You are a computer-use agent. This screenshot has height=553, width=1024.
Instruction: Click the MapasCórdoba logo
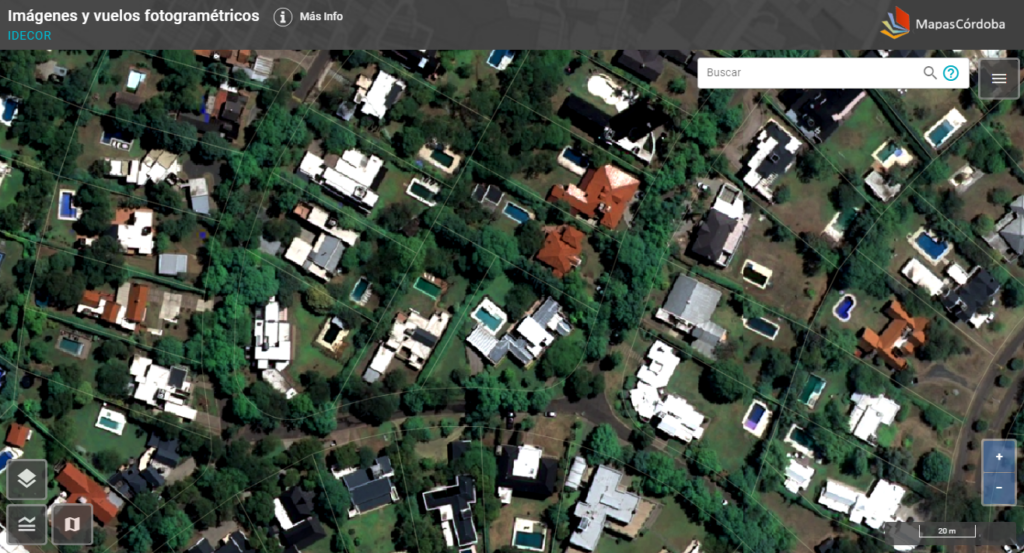(x=942, y=23)
